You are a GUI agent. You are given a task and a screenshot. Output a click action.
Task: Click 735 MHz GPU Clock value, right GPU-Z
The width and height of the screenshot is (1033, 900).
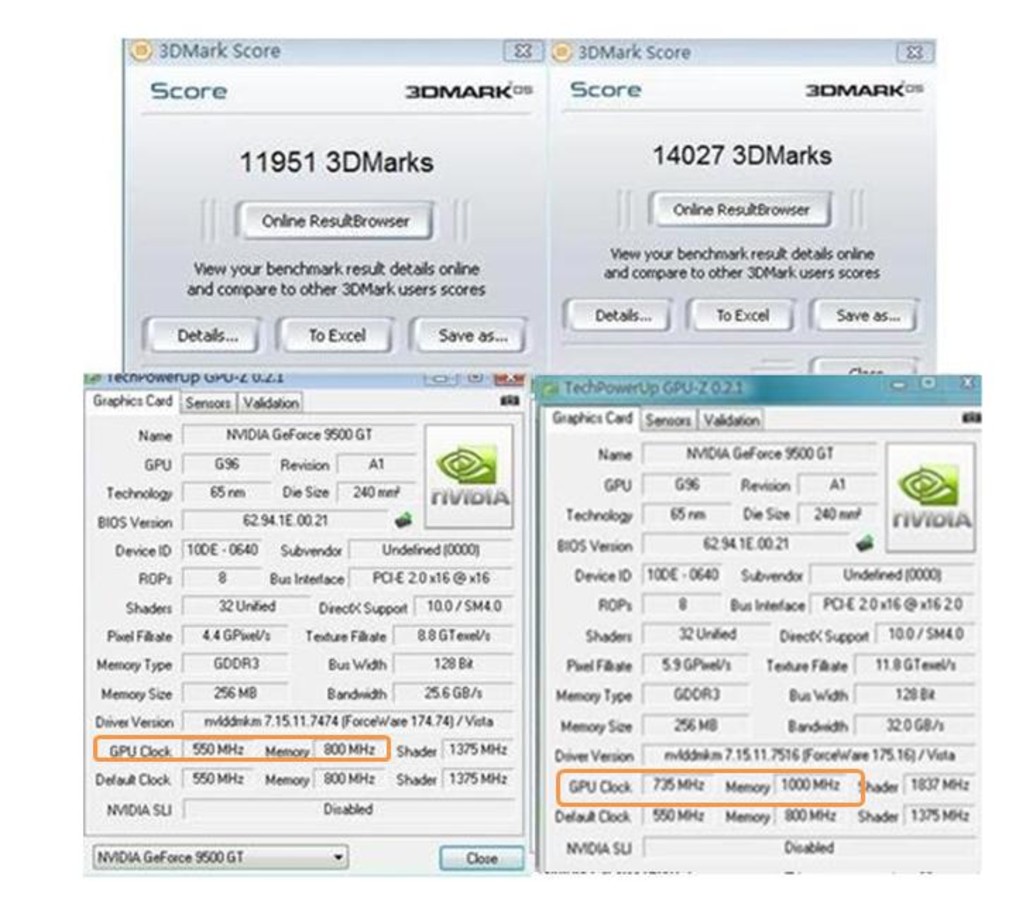point(679,785)
